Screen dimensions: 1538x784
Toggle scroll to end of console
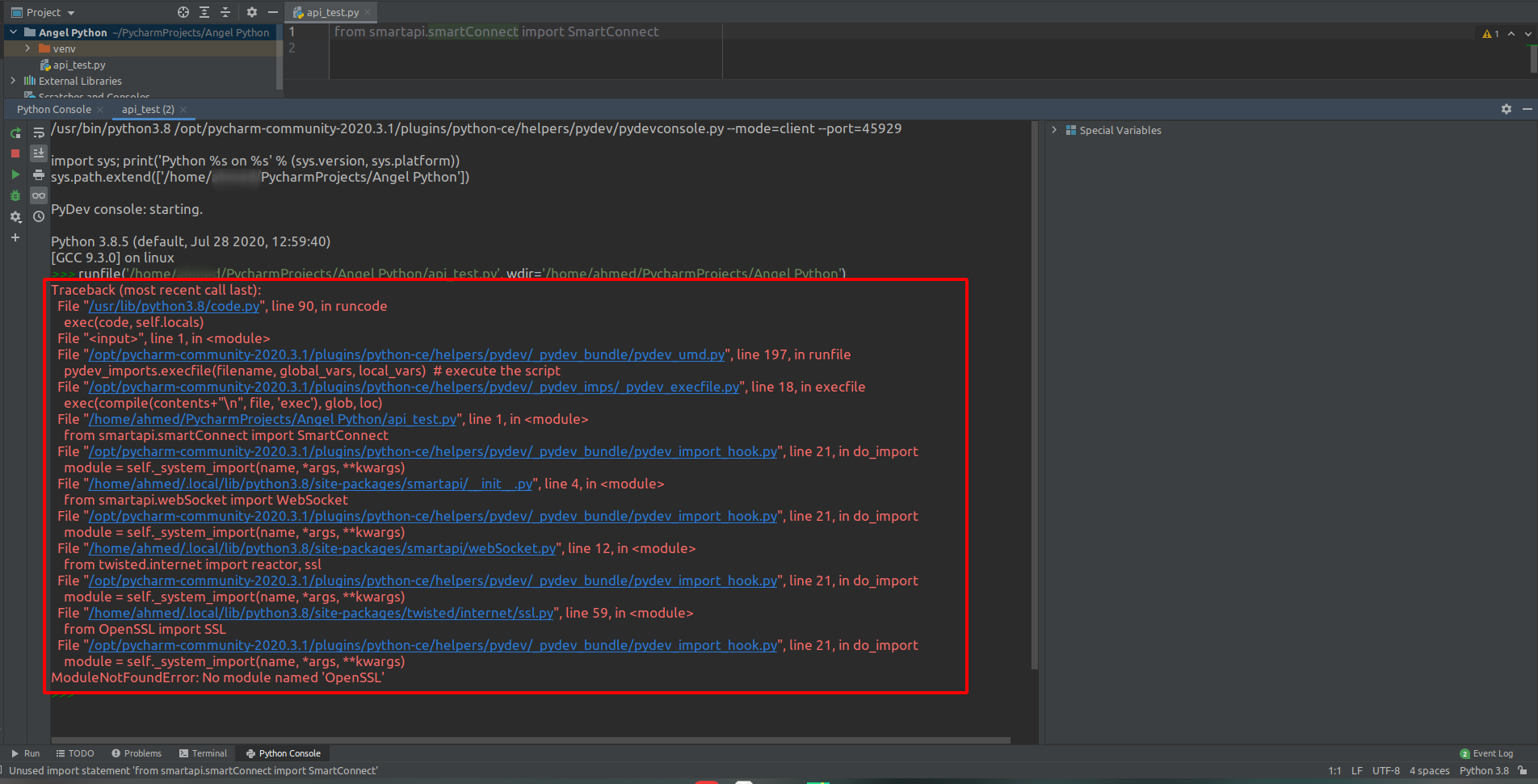pyautogui.click(x=38, y=153)
